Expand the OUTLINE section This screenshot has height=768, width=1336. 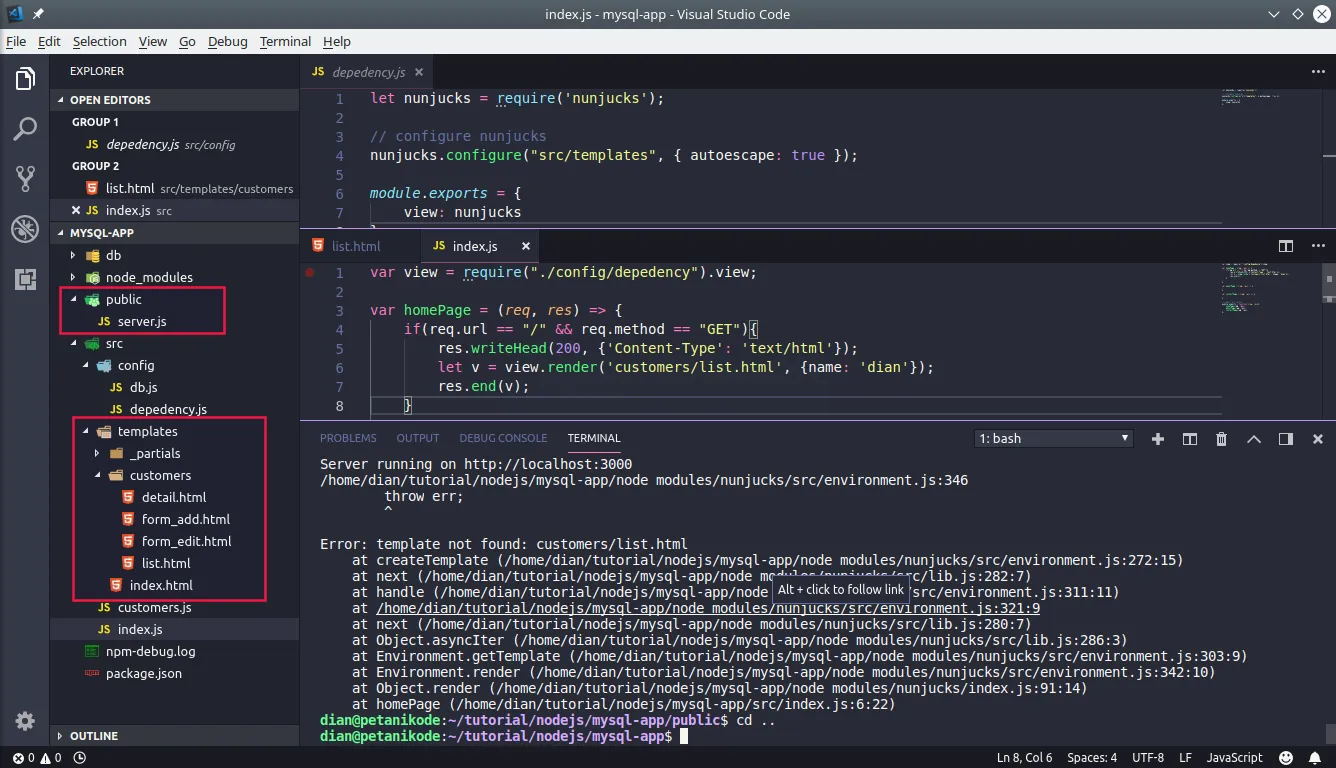tap(174, 736)
